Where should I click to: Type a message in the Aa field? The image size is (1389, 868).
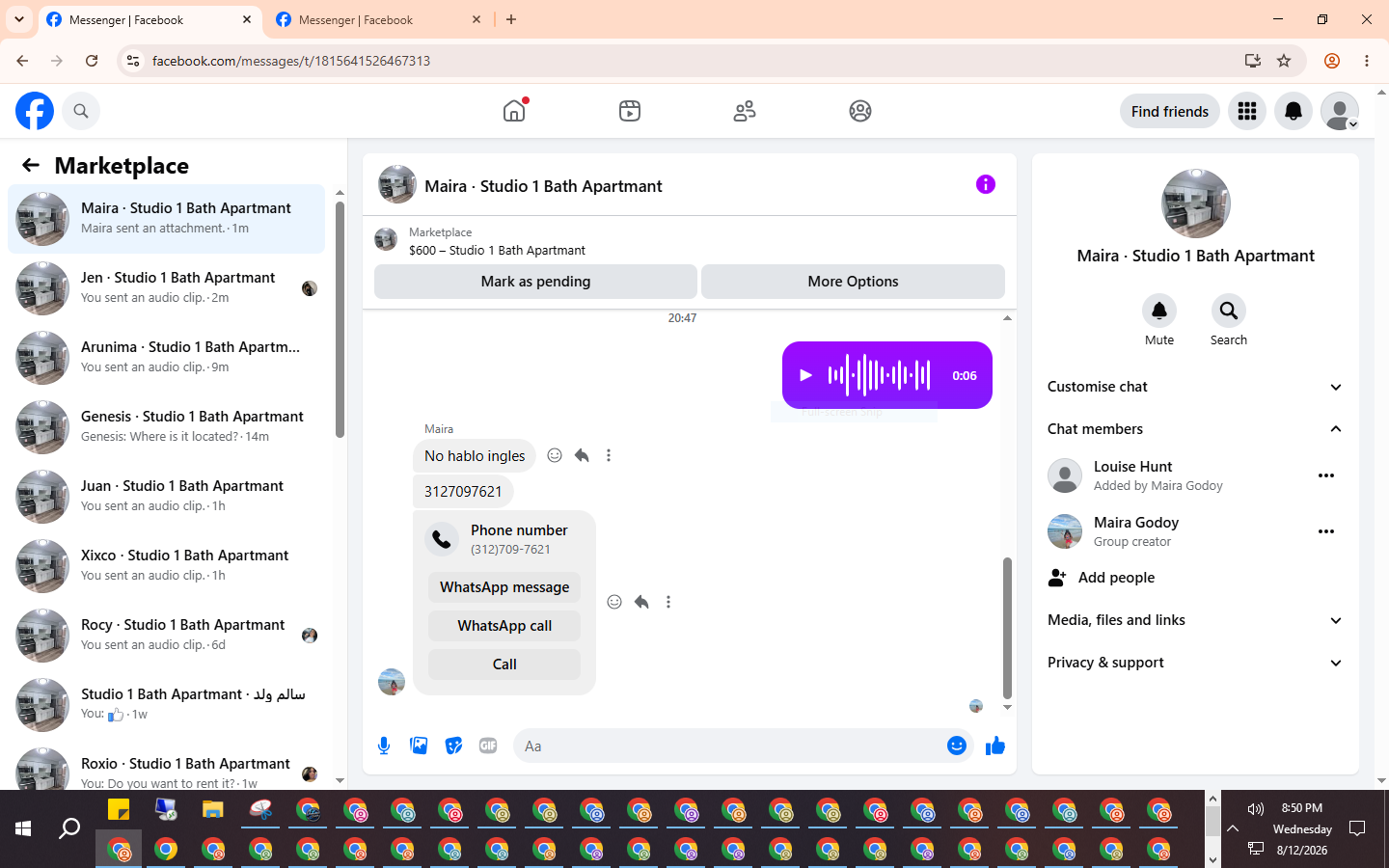click(x=728, y=746)
